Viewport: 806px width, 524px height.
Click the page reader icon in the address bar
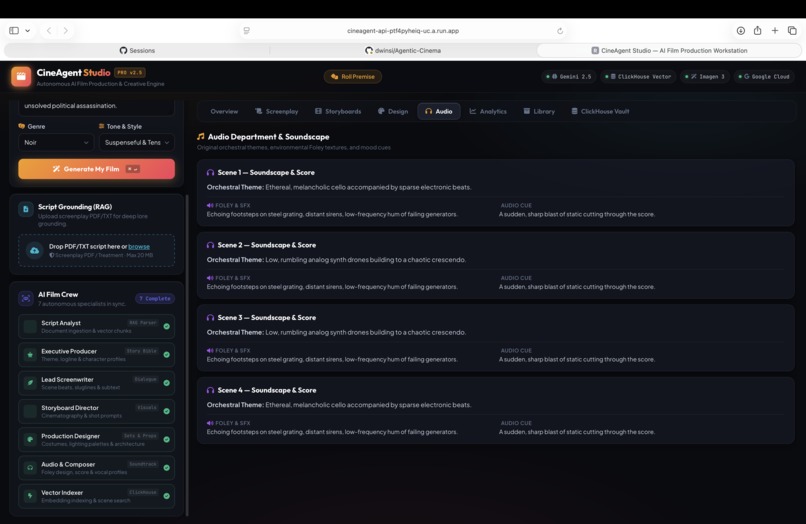(247, 31)
